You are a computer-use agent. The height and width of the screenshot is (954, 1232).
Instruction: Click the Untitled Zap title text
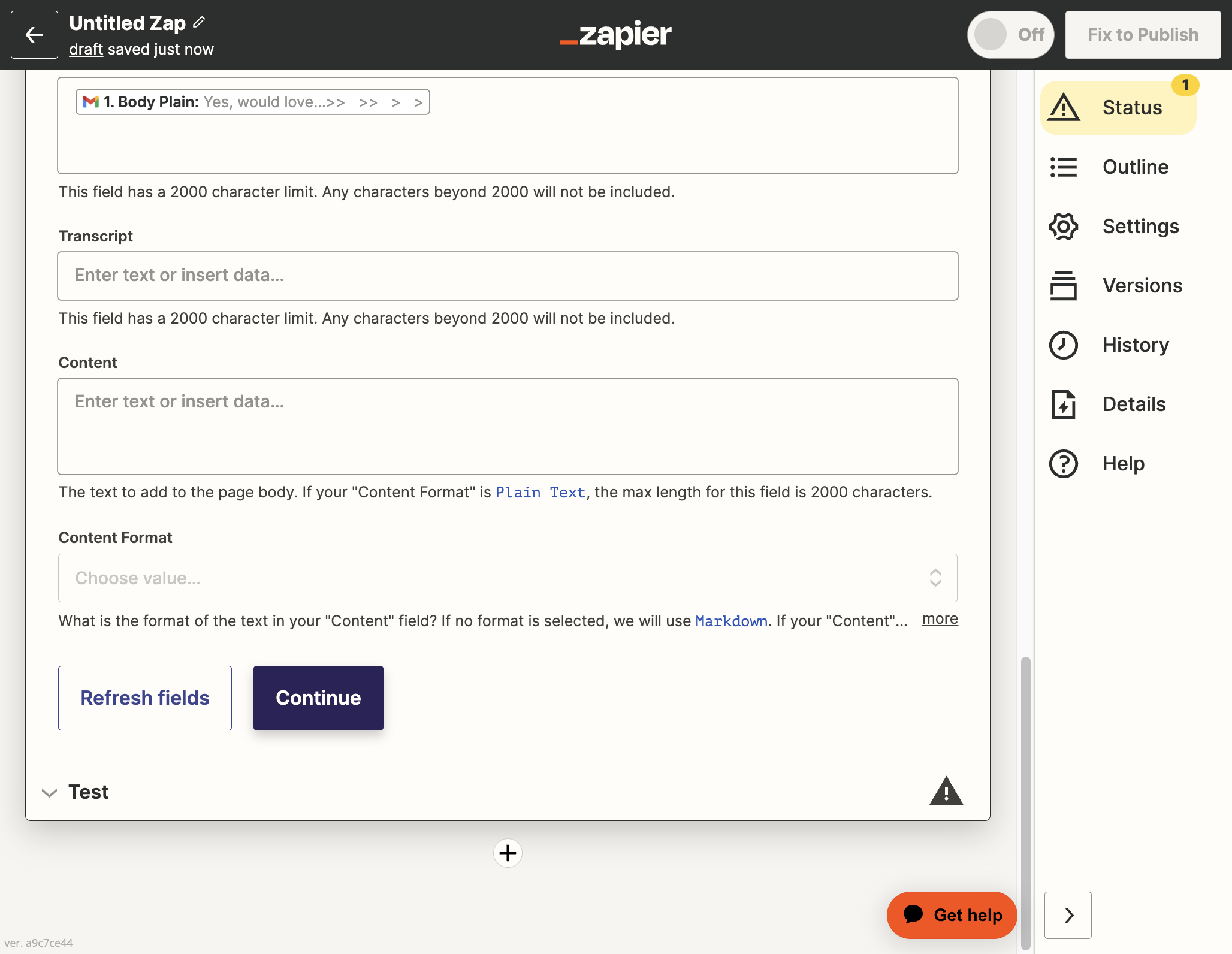[x=128, y=23]
